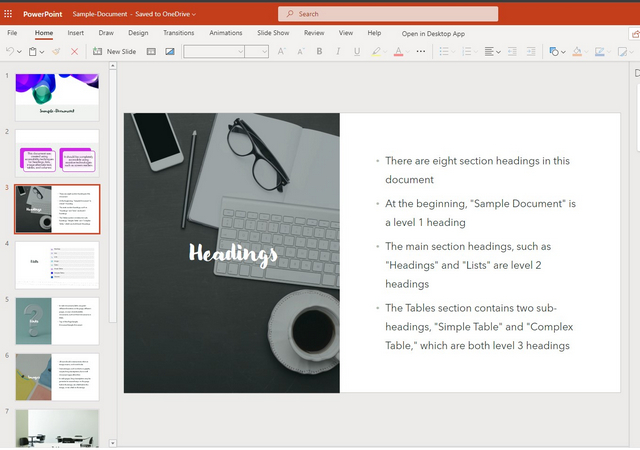The height and width of the screenshot is (450, 640).
Task: Click the Search box
Action: click(x=388, y=14)
